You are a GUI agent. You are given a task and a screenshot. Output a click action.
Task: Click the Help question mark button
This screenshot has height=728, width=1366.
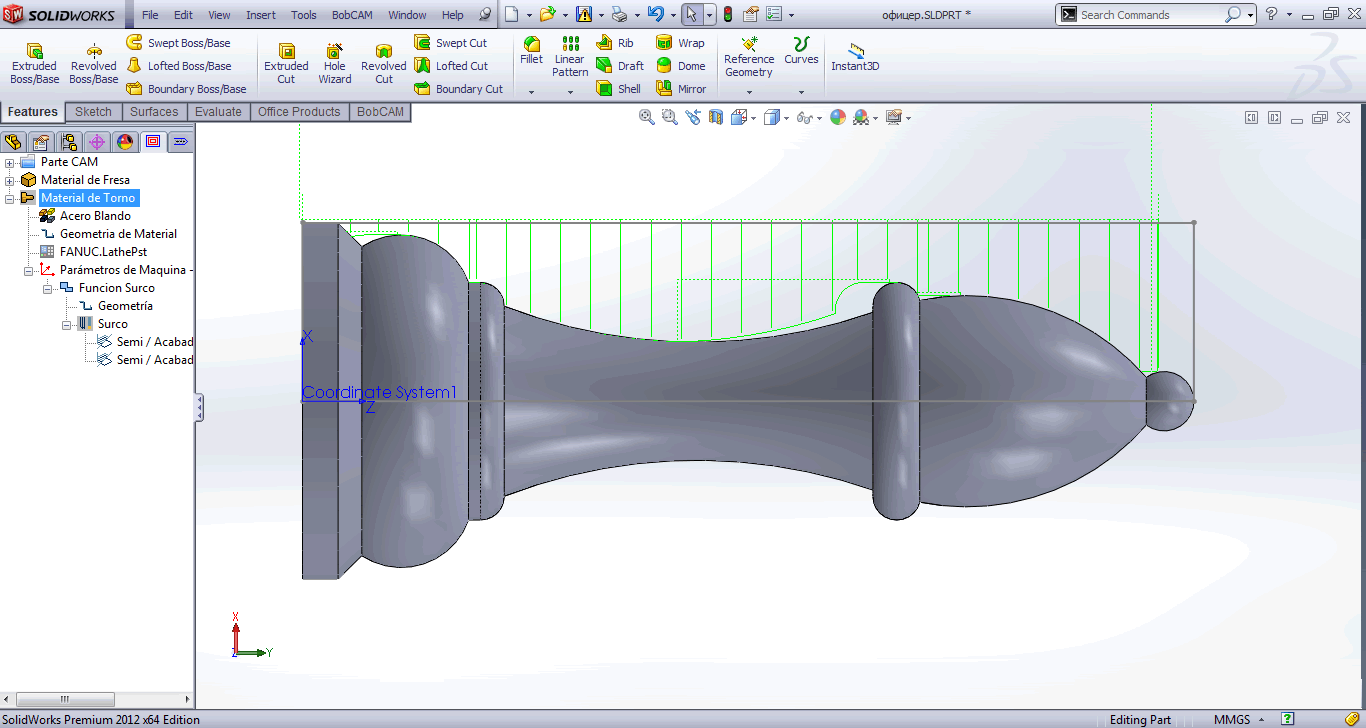(x=1271, y=14)
